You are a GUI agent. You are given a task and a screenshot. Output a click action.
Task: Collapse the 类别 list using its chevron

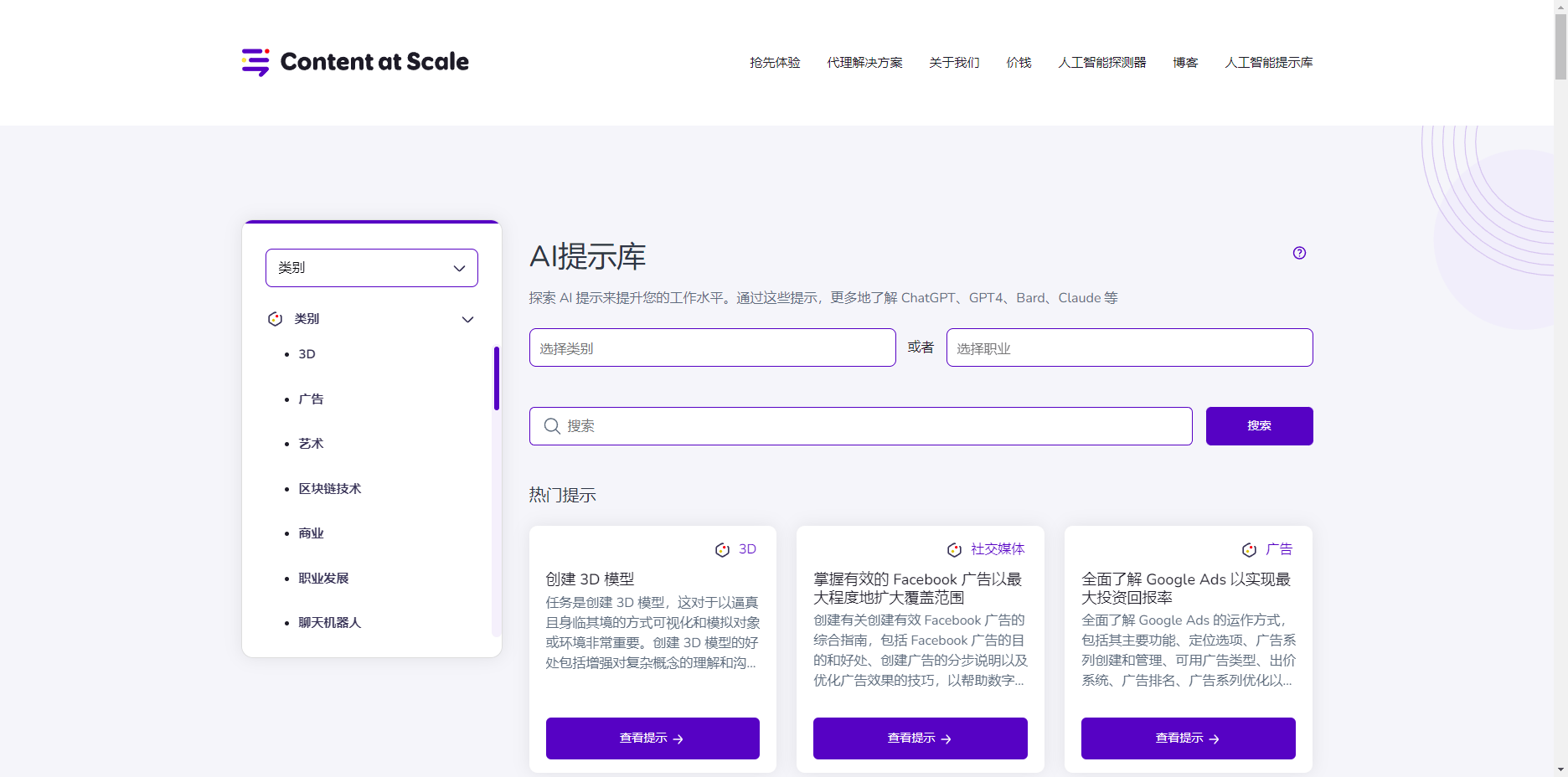point(467,319)
